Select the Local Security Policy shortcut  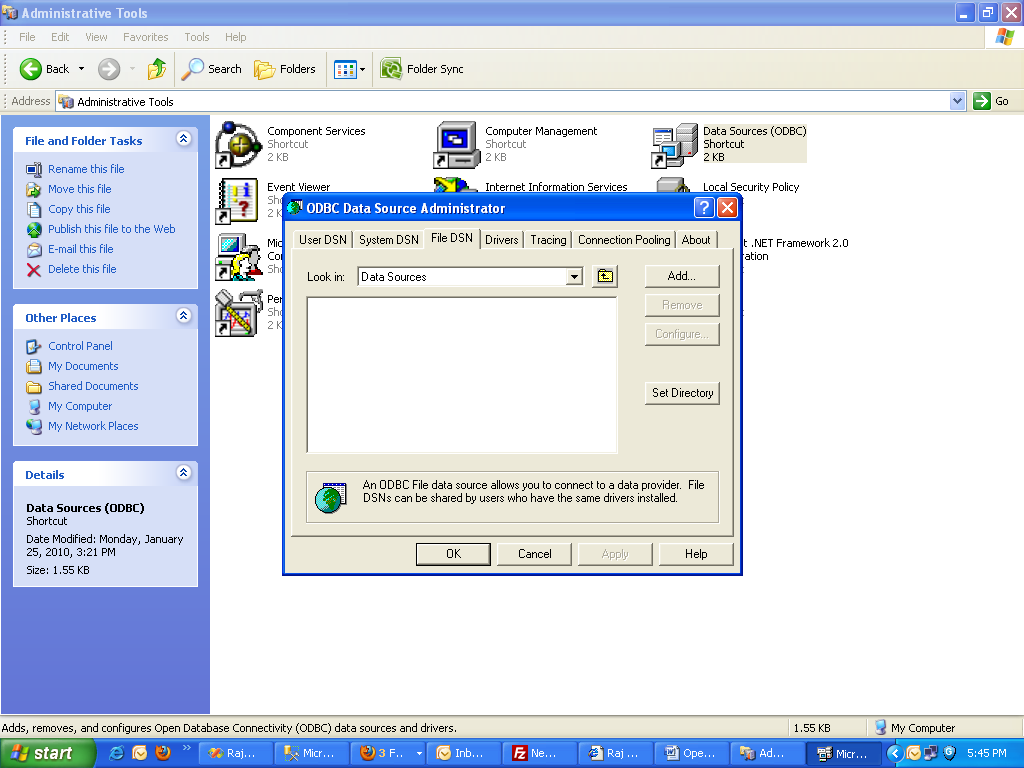750,187
